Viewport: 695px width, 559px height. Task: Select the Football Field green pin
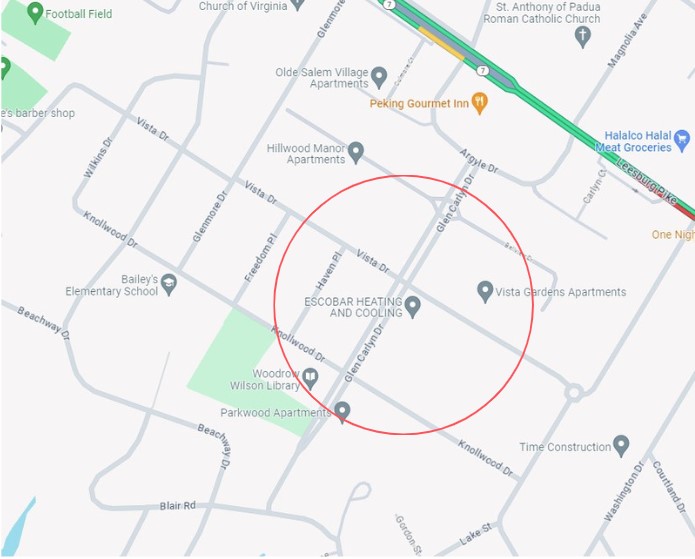click(x=35, y=13)
